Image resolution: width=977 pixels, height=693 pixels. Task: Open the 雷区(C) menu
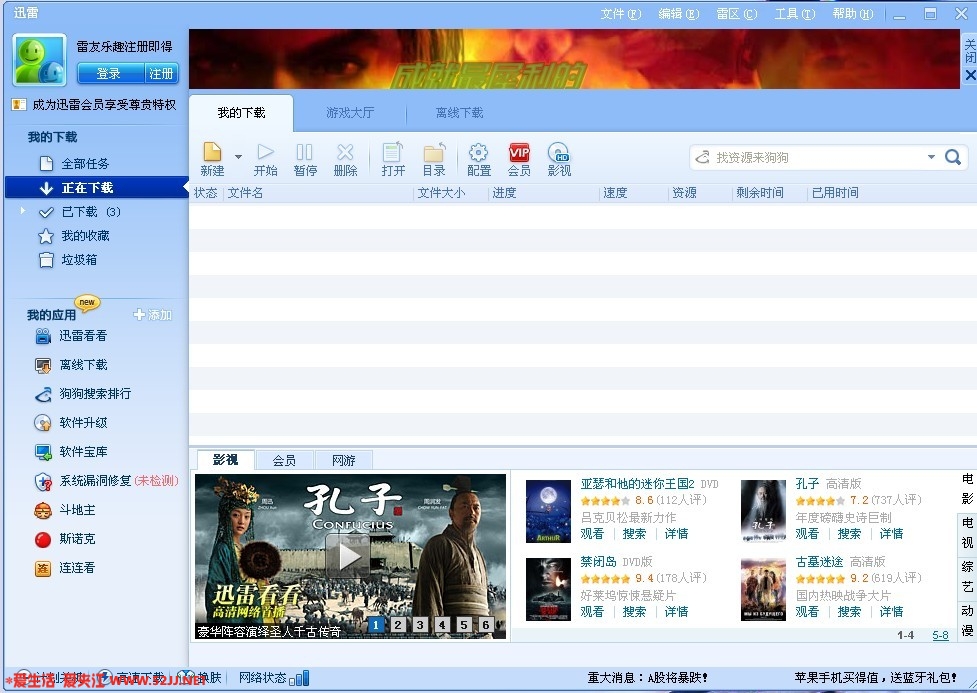737,14
